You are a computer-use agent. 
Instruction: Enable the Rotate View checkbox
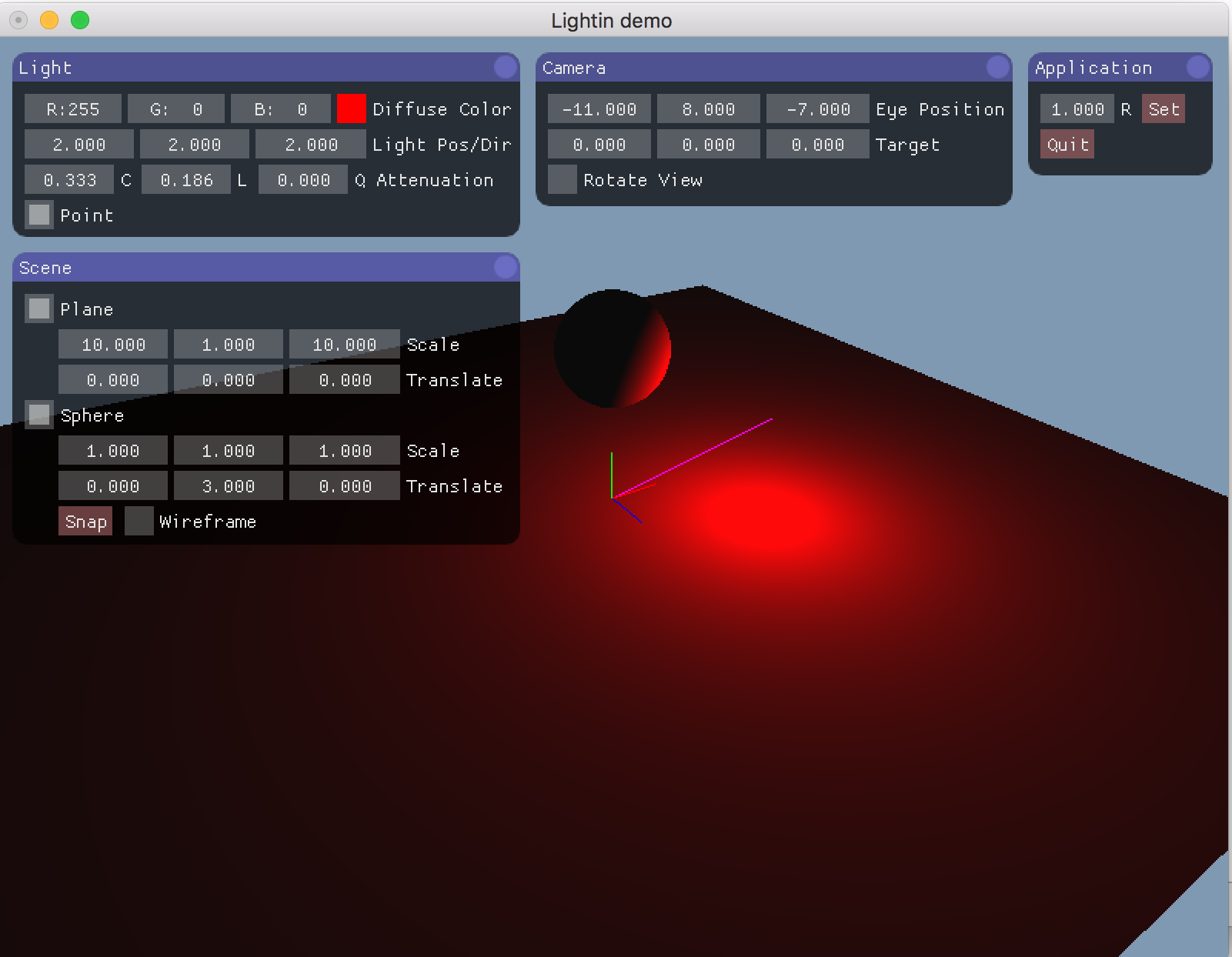[562, 180]
